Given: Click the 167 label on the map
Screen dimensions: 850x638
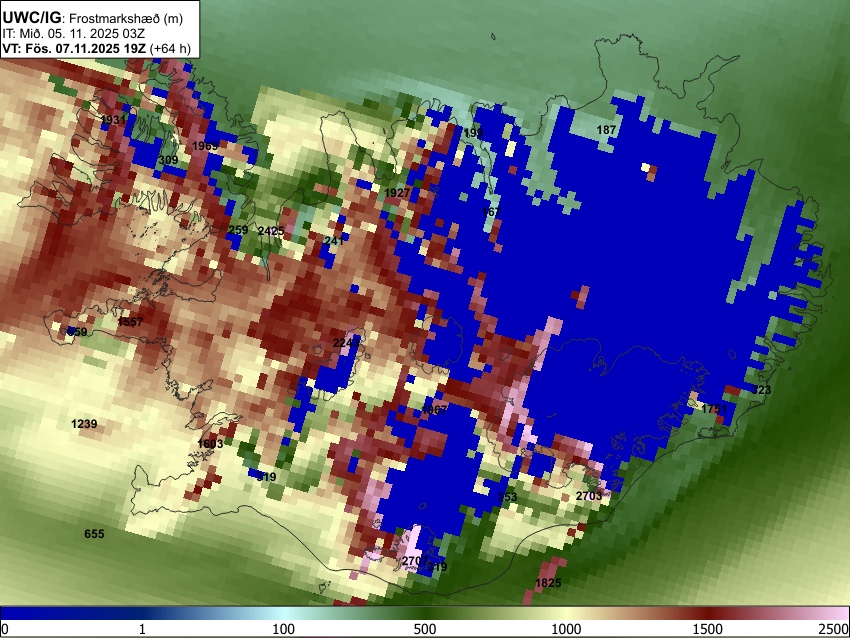Looking at the screenshot, I should point(491,211).
